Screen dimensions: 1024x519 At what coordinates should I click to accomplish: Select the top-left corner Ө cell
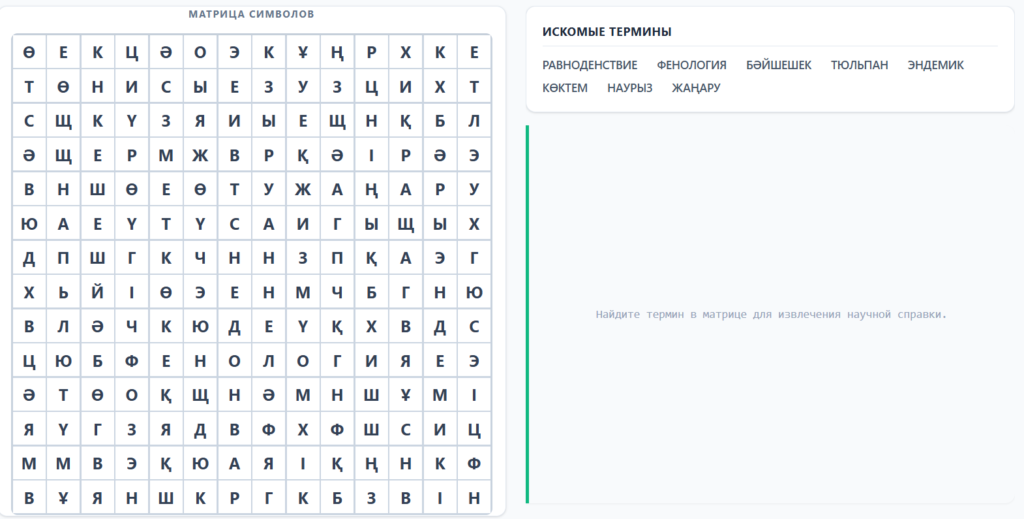coord(29,52)
